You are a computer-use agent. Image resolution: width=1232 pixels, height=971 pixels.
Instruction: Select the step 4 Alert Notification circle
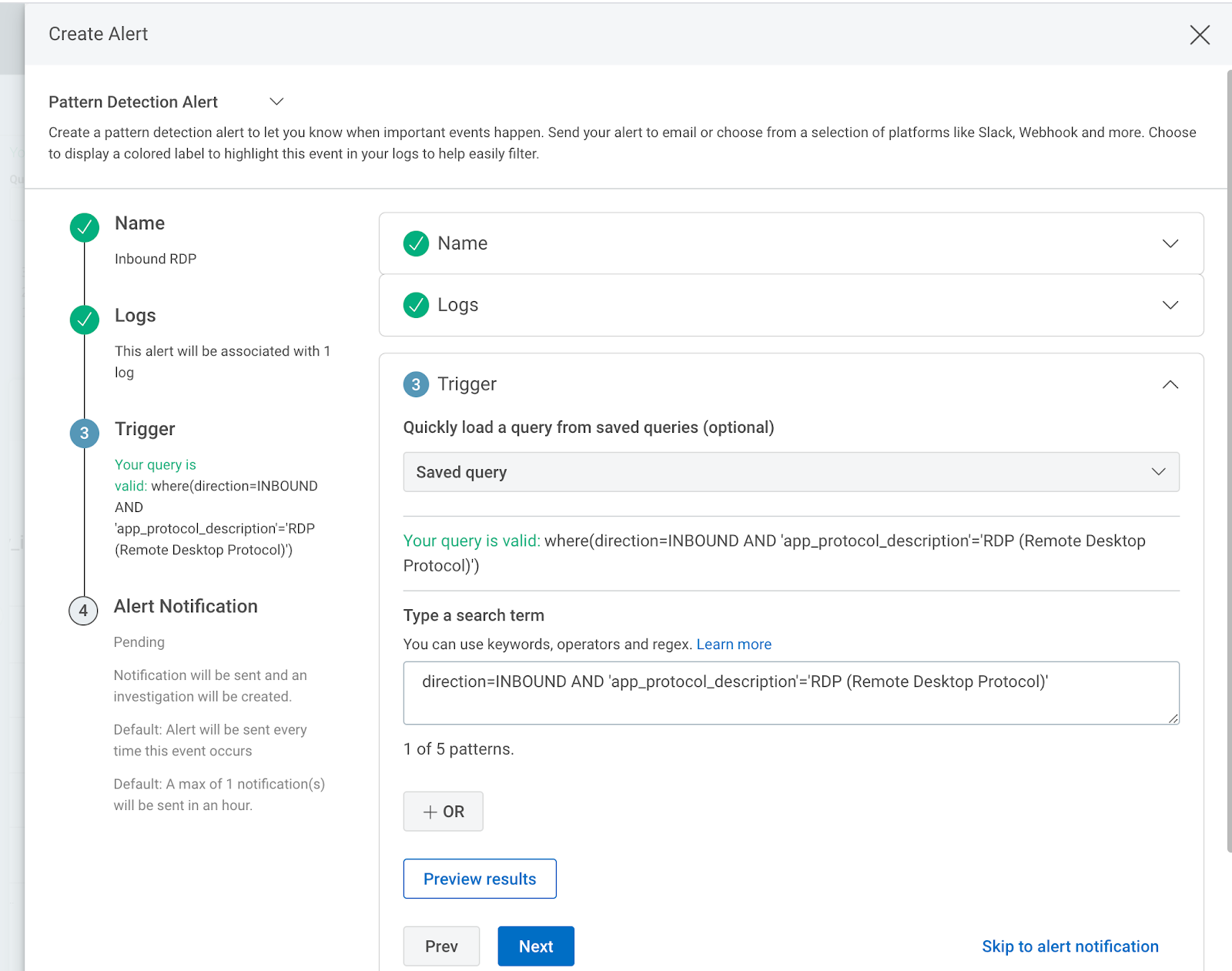tap(83, 611)
